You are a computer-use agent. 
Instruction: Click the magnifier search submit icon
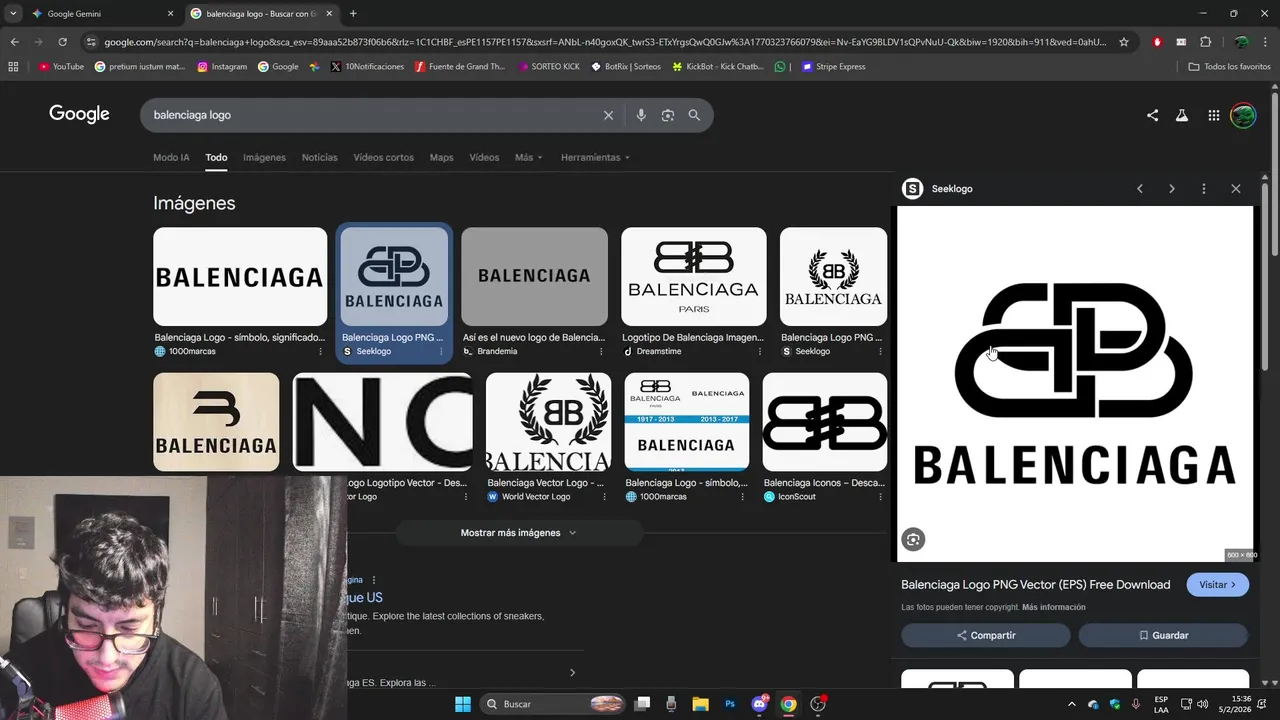pyautogui.click(x=694, y=115)
